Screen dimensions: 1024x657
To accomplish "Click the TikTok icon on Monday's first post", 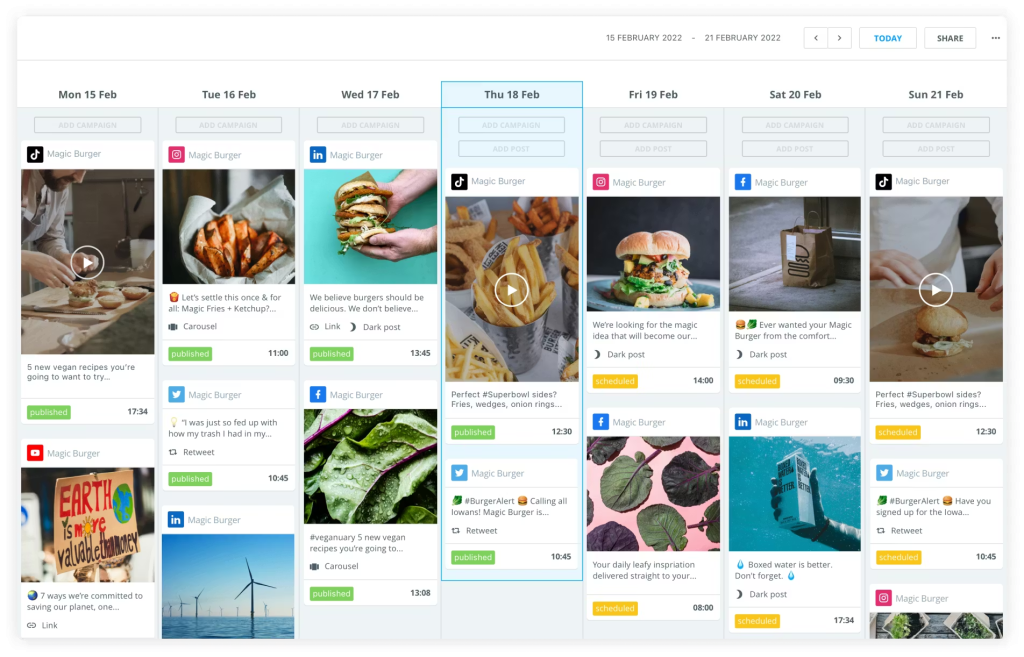I will tap(35, 154).
